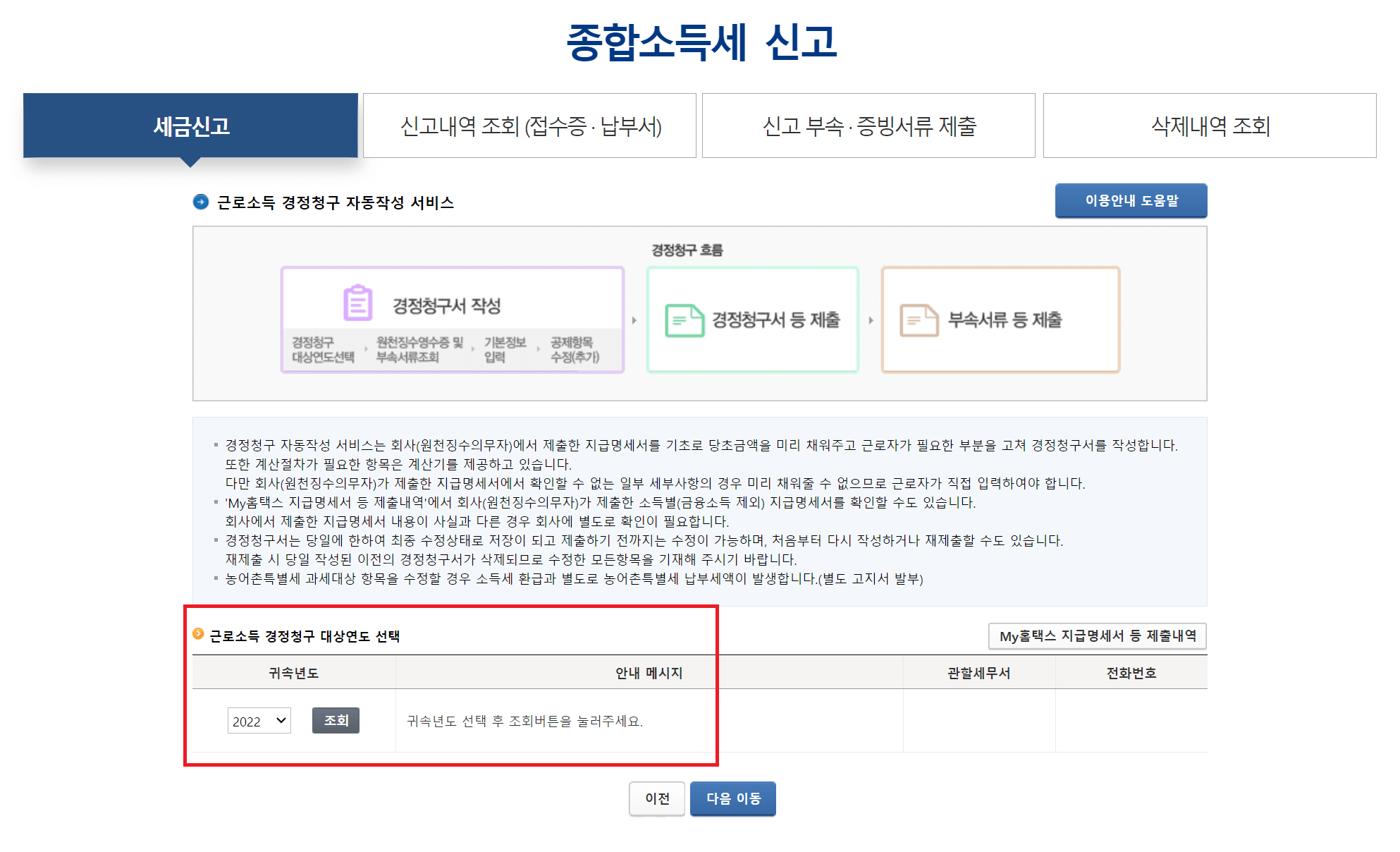This screenshot has height=852, width=1400.
Task: Click the blue arrow icon beside 근로소득 경정청구 자동작성 서비스
Action: click(201, 202)
